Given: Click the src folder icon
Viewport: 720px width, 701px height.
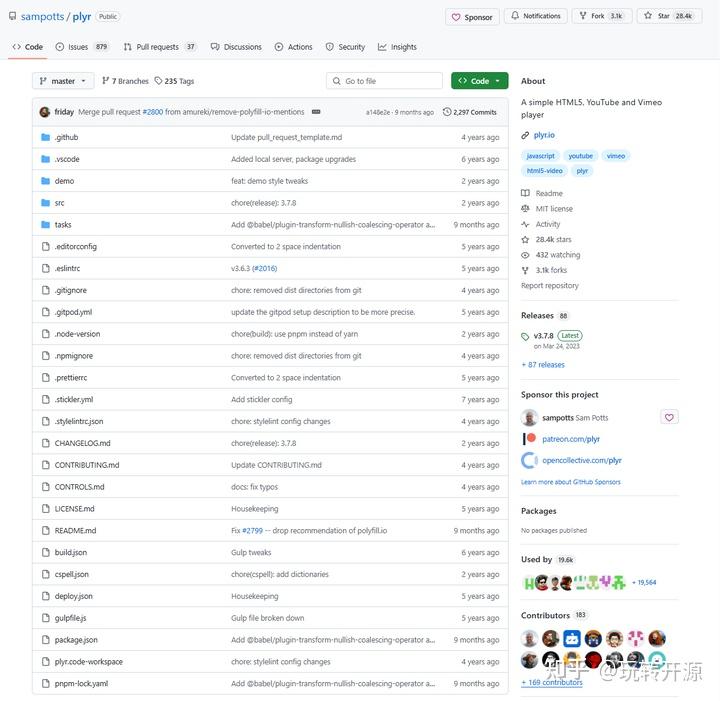Looking at the screenshot, I should pyautogui.click(x=45, y=202).
